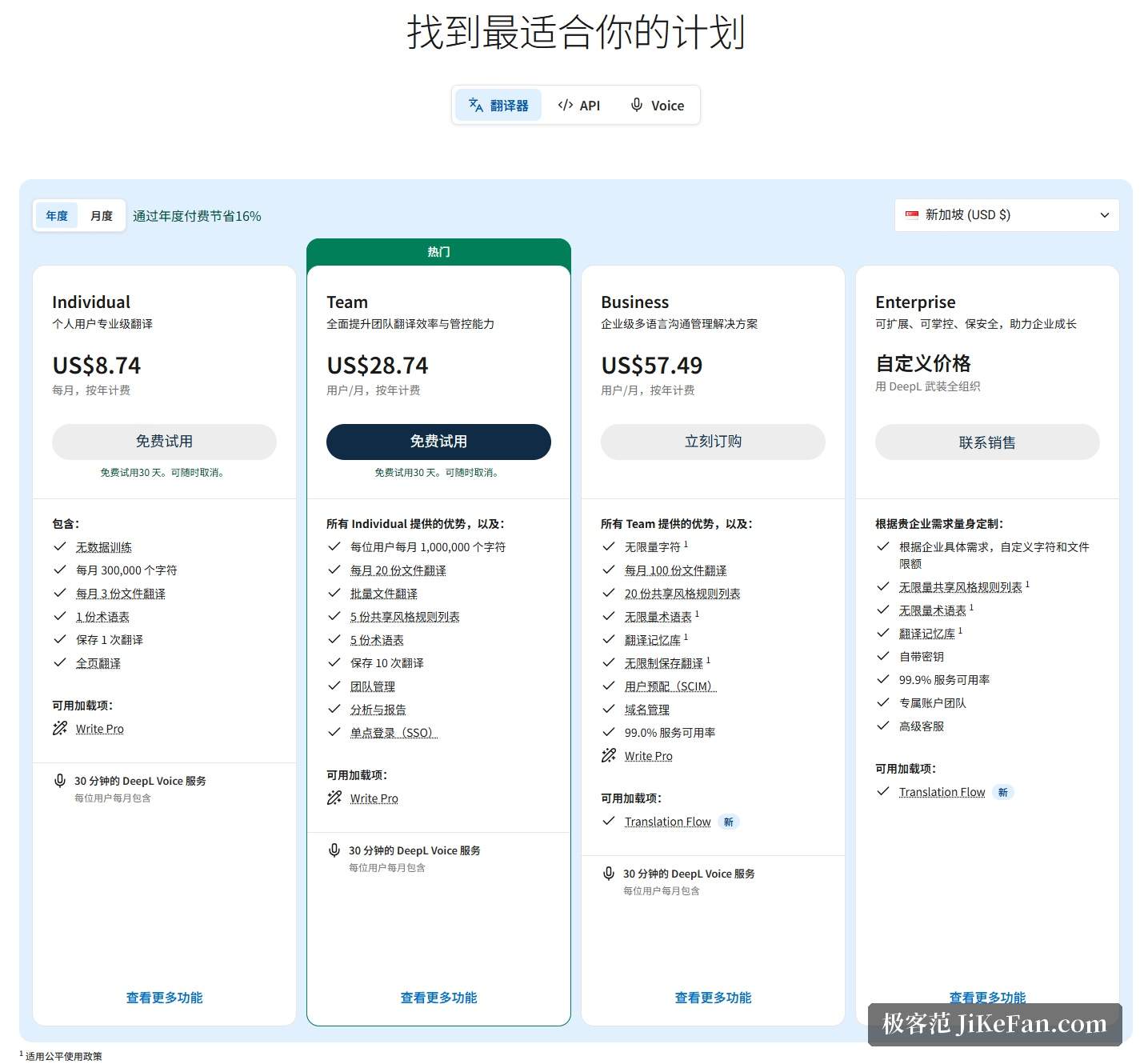Click the translator icon in 翻译器 tab
The image size is (1140, 1064).
coord(476,105)
